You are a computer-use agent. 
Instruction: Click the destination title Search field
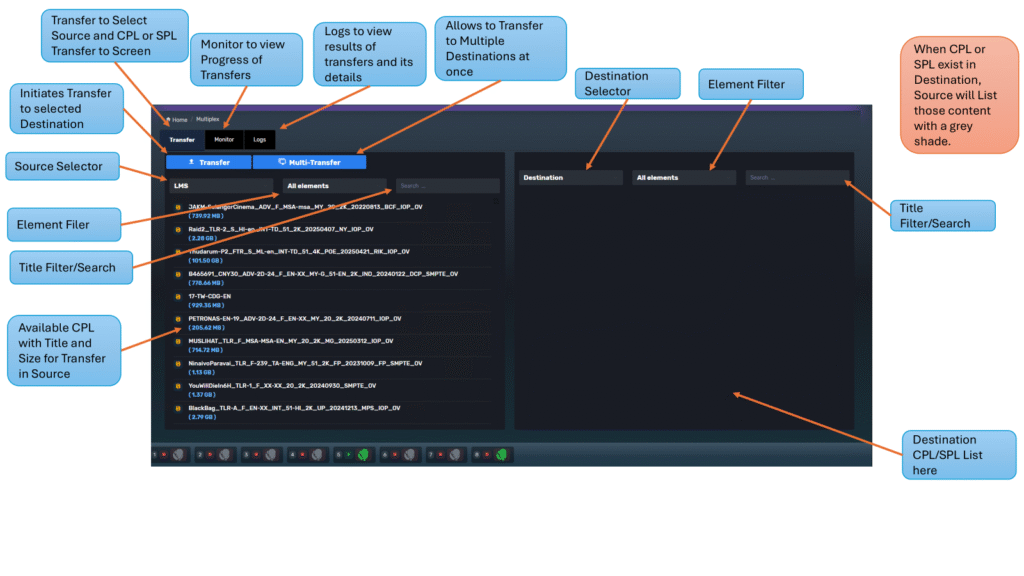(x=797, y=178)
